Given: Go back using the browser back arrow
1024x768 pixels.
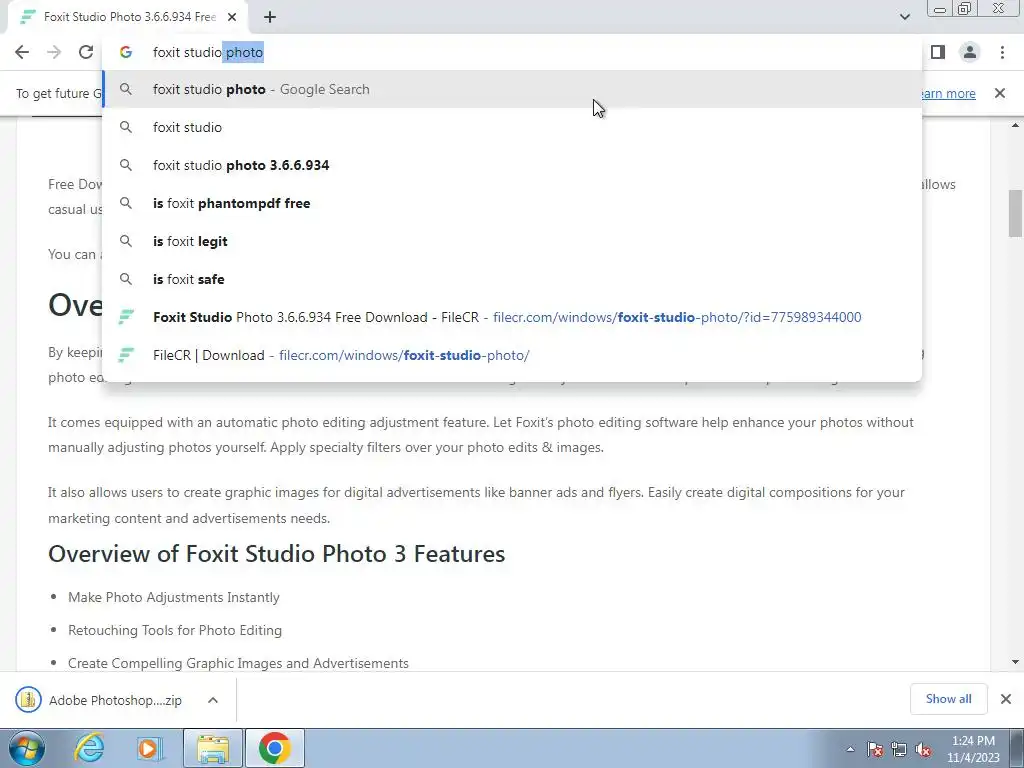Looking at the screenshot, I should [x=22, y=52].
